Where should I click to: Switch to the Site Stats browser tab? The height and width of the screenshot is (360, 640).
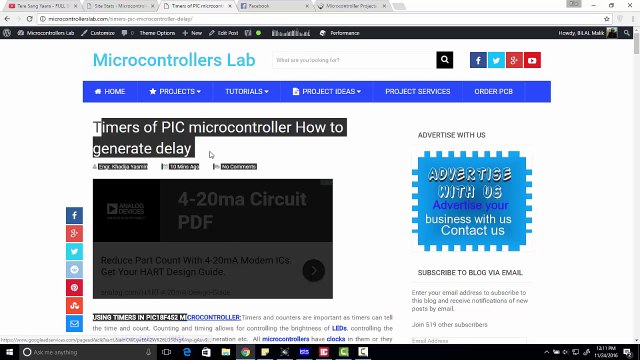(120, 6)
